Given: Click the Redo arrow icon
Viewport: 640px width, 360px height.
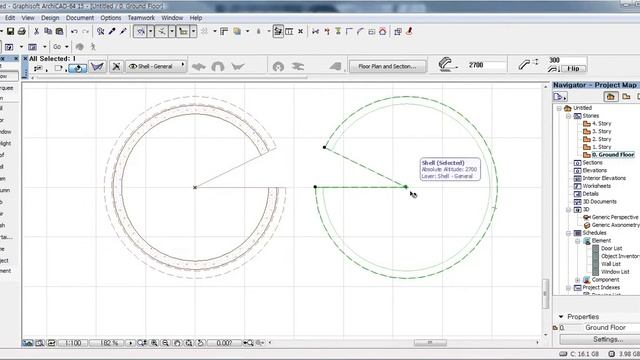Looking at the screenshot, I should click(x=85, y=31).
